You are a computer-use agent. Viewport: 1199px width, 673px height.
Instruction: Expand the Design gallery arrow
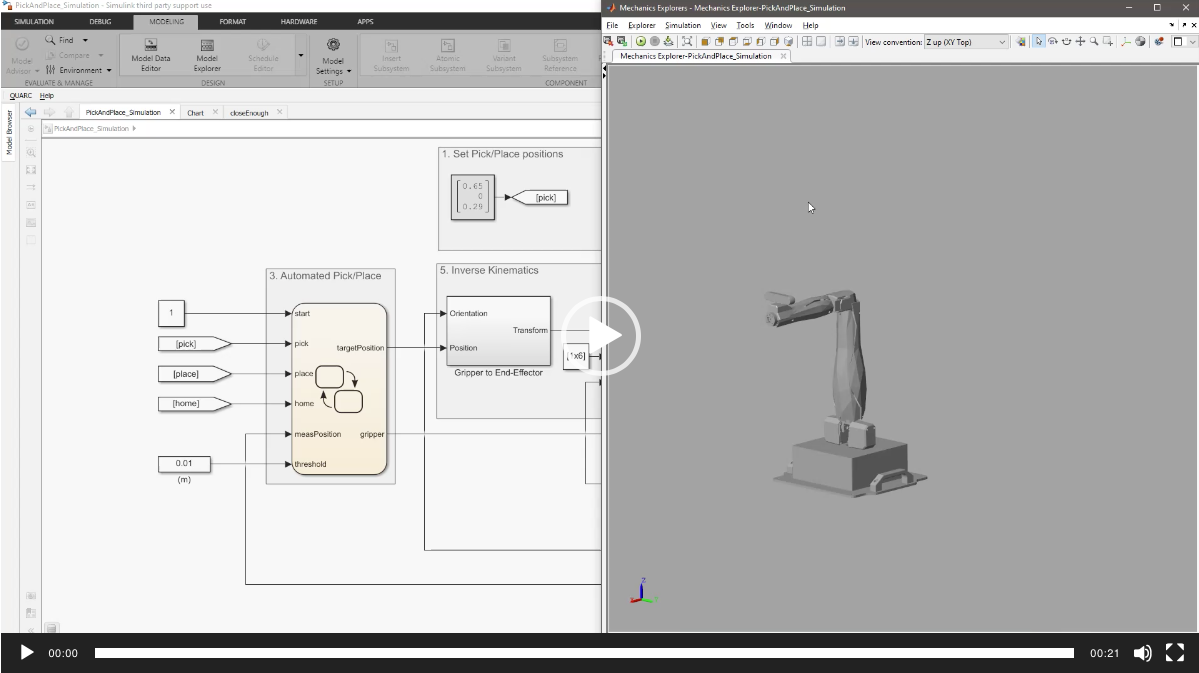coord(301,56)
